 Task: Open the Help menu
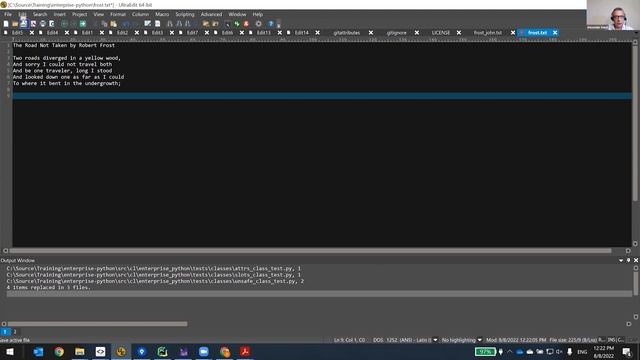click(x=258, y=14)
